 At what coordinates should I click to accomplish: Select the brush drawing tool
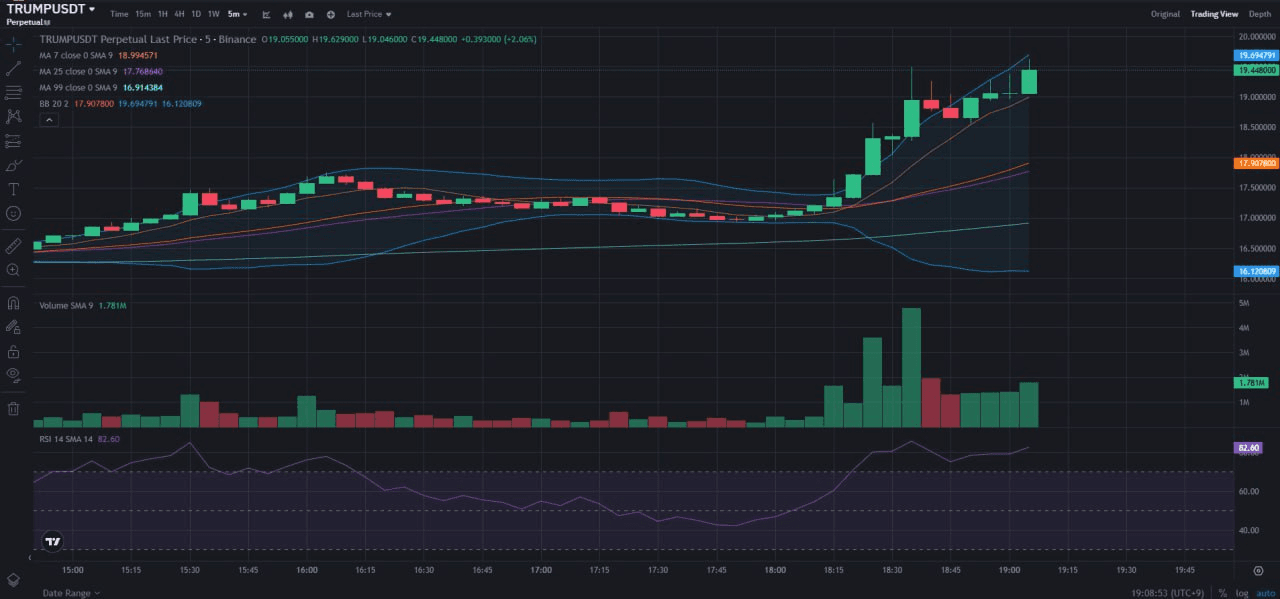pyautogui.click(x=13, y=165)
